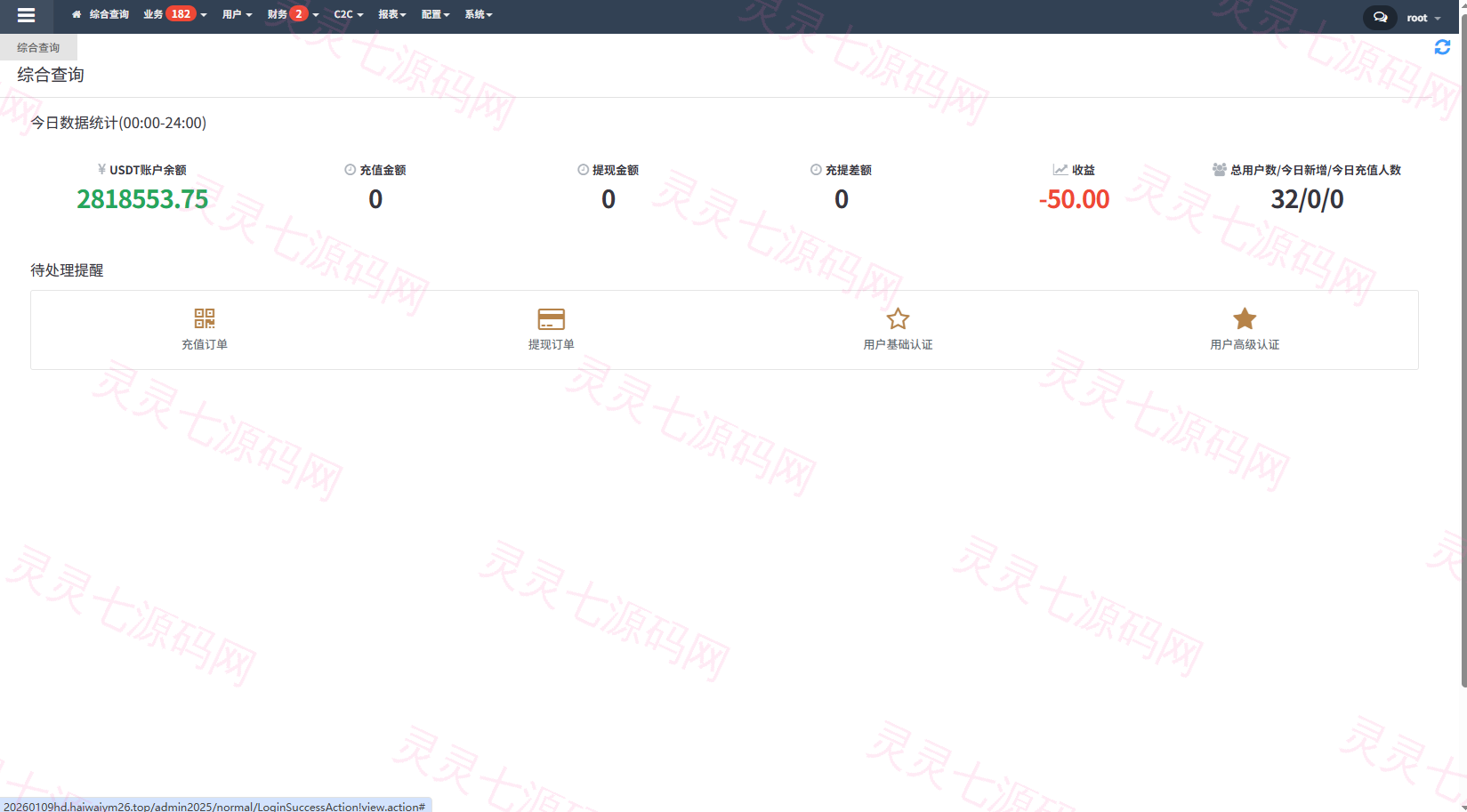Click the 充值金额 clock icon

click(351, 170)
